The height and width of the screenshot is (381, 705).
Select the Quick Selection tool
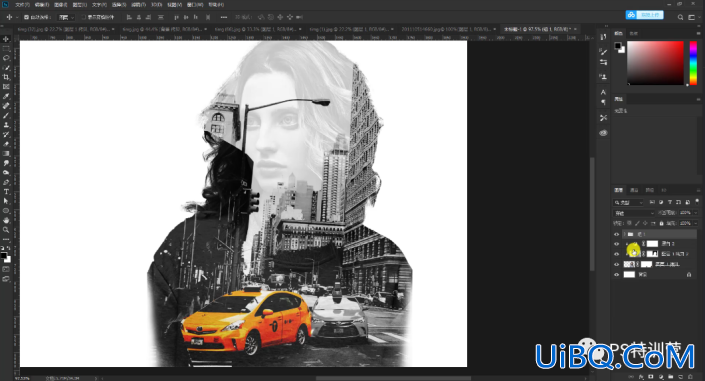(6, 67)
